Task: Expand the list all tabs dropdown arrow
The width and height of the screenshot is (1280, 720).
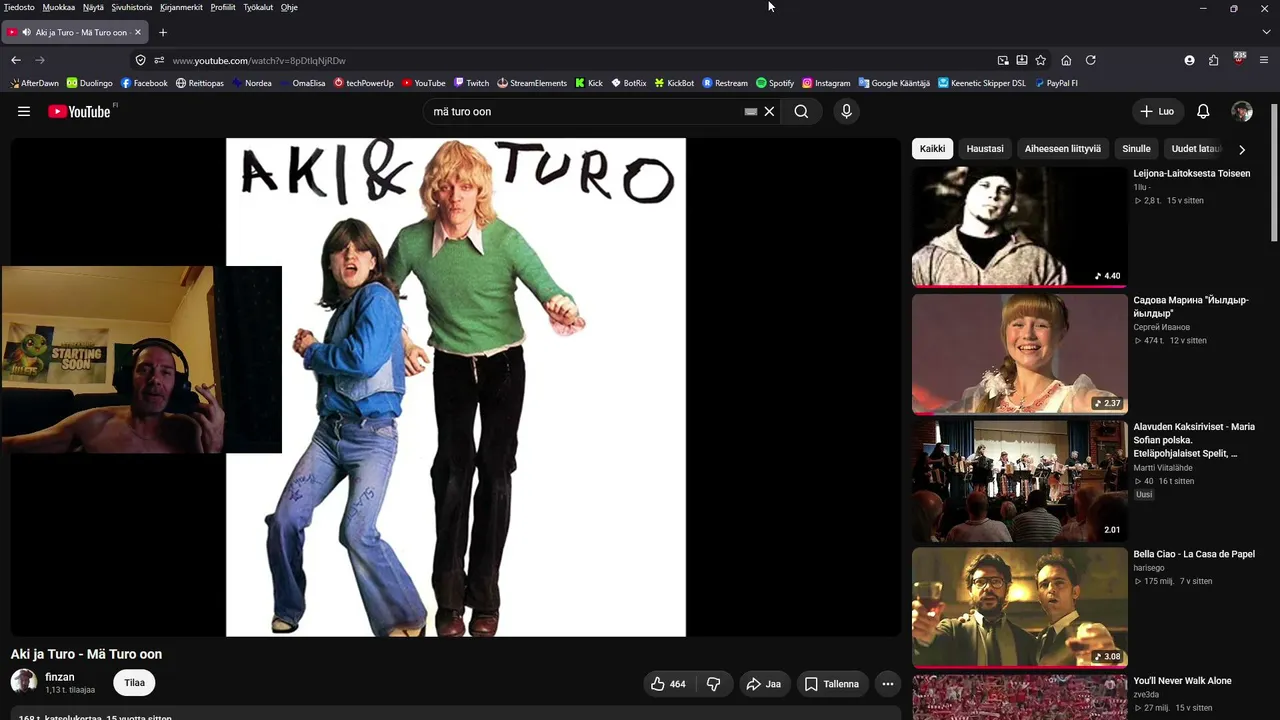Action: (1266, 32)
